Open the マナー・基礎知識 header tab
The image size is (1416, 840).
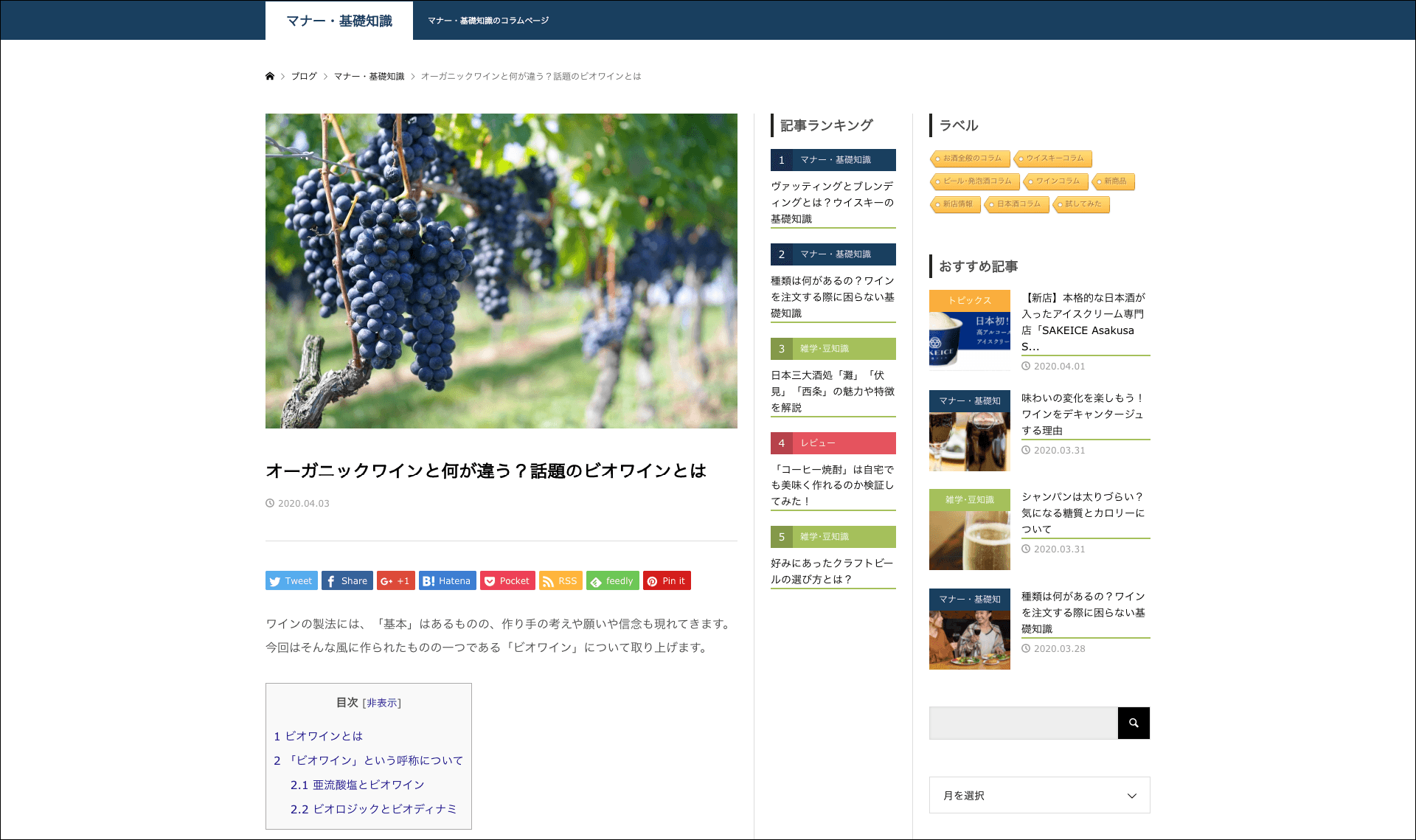(339, 21)
